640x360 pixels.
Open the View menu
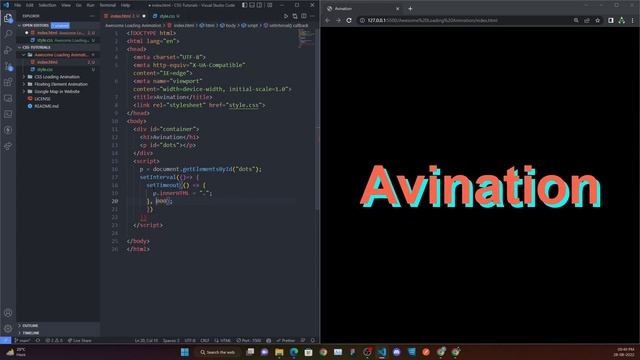66,5
